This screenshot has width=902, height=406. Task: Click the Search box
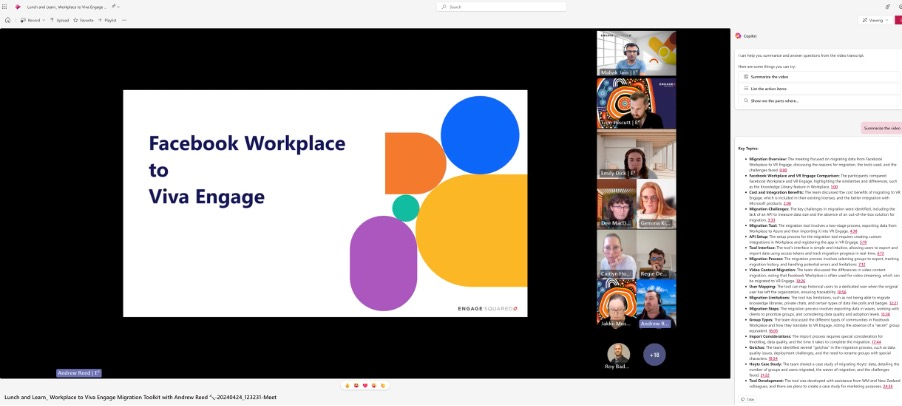[500, 6]
